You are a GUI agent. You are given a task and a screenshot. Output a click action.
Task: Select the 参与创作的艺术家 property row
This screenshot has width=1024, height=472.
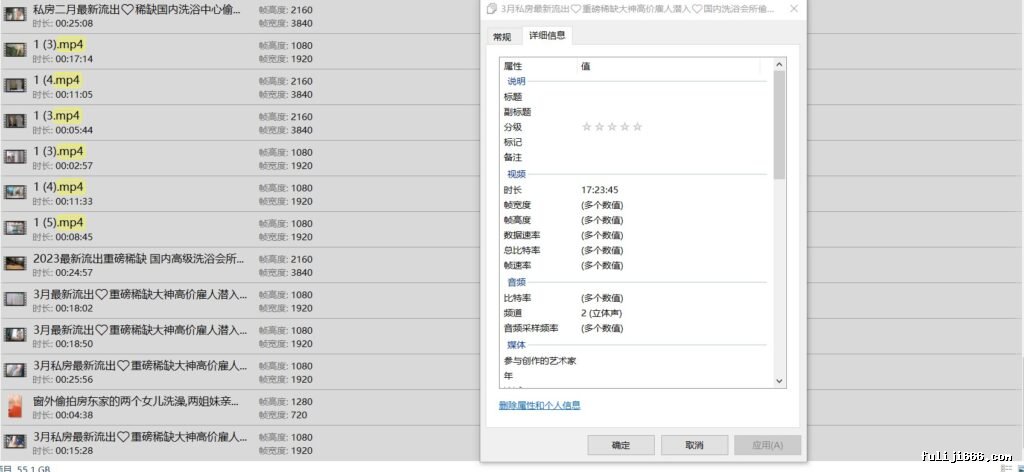[635, 360]
